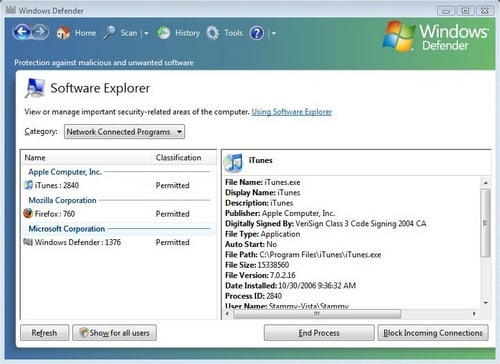Screen dimensions: 500x364
Task: Click the iTunes icon in the program list
Action: coord(29,185)
